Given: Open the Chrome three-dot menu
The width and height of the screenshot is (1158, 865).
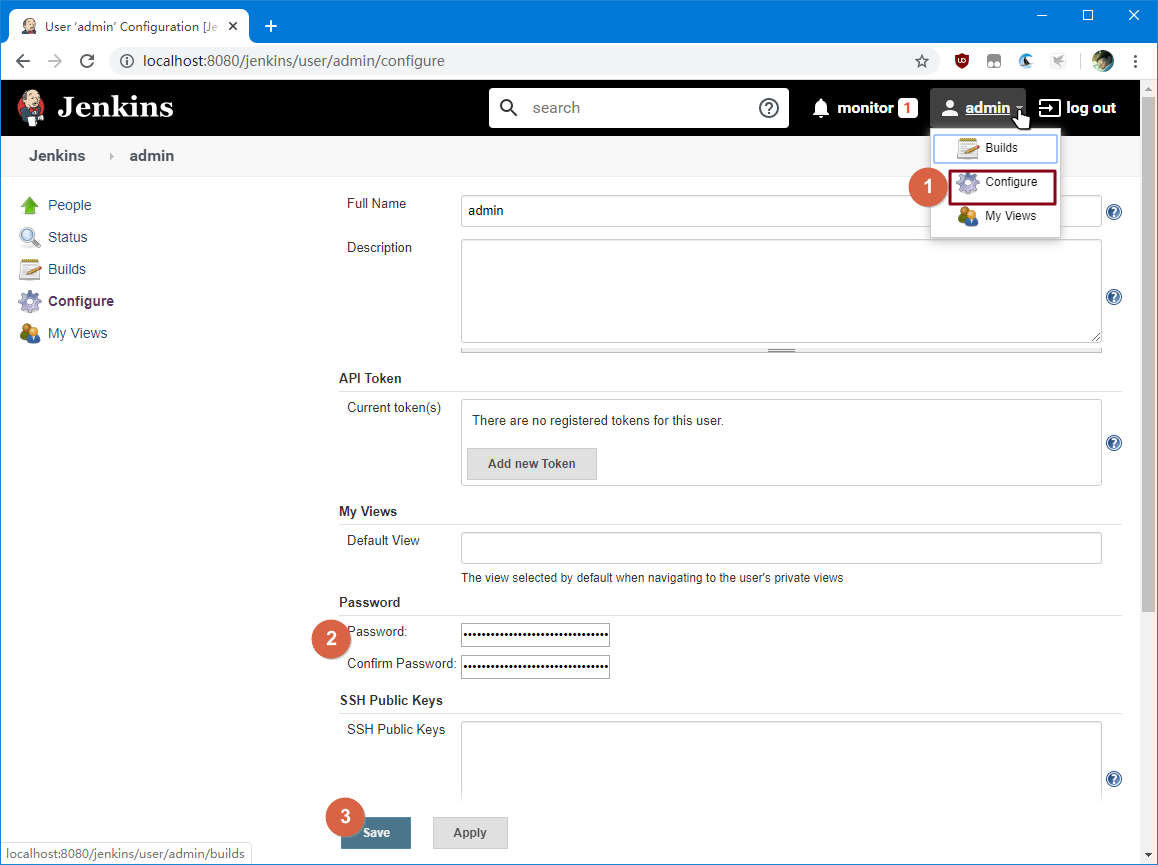Looking at the screenshot, I should click(1135, 61).
